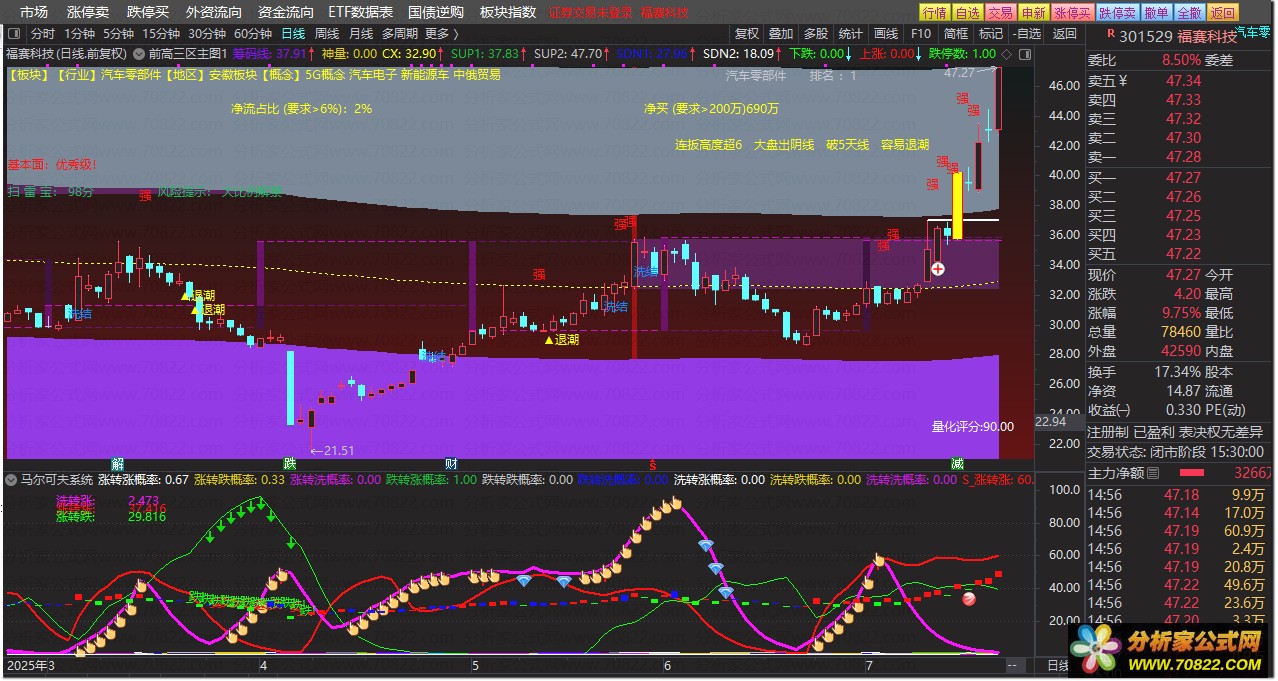This screenshot has width=1278, height=681.
Task: Click the 画线 drawing toolbar item
Action: click(886, 33)
